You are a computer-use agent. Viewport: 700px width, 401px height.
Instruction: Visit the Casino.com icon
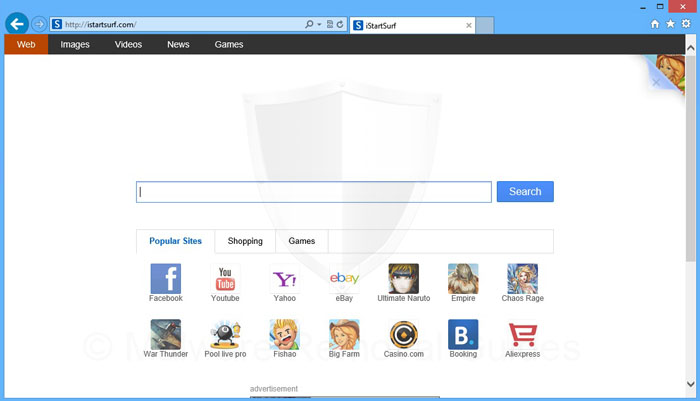(404, 334)
